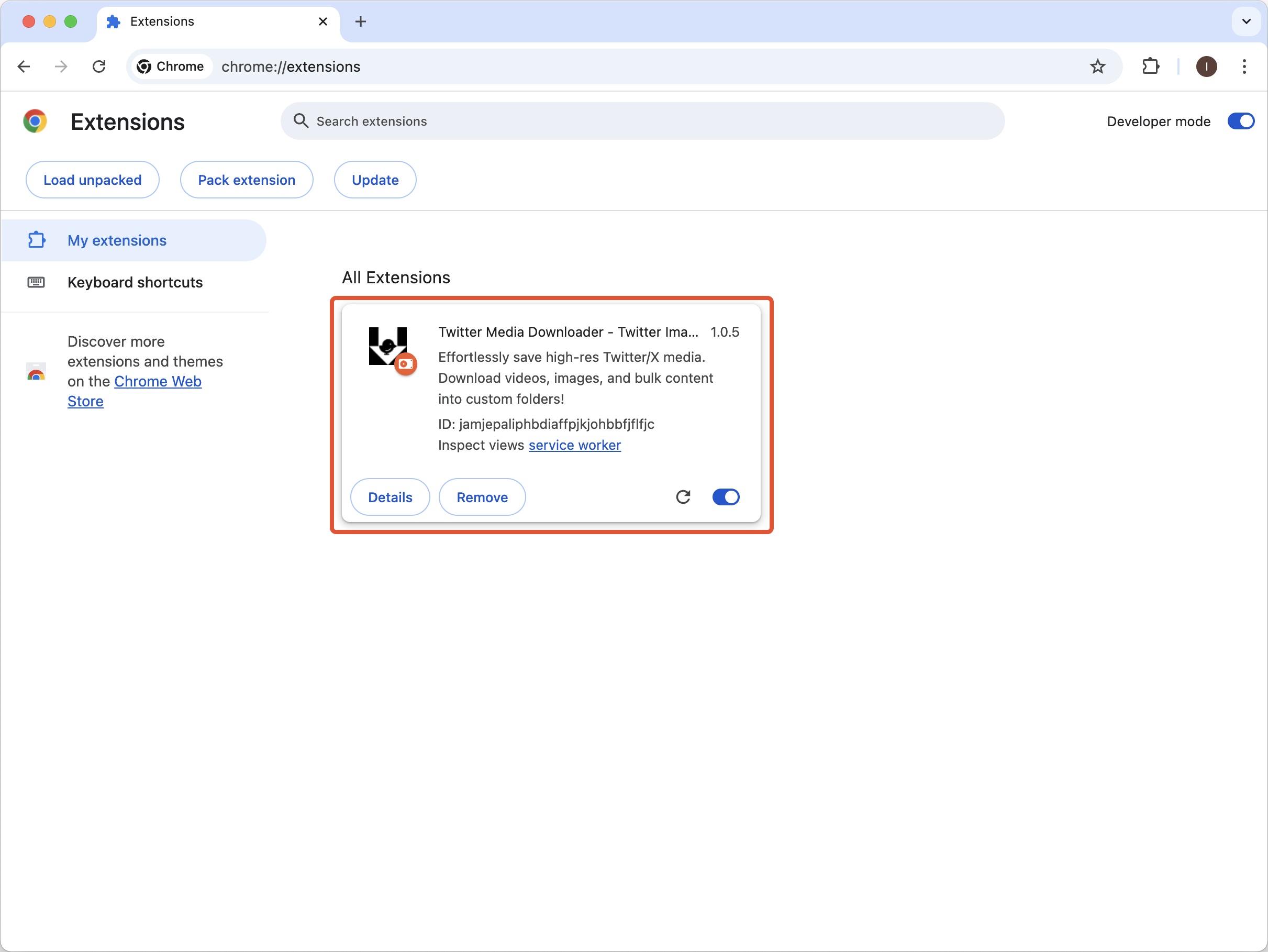1268x952 pixels.
Task: Click the Twitter Media Downloader extension icon
Action: click(388, 346)
